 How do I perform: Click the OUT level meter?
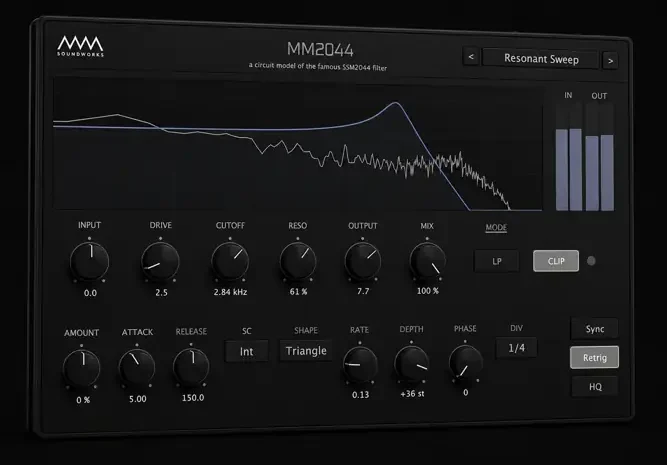pos(599,157)
